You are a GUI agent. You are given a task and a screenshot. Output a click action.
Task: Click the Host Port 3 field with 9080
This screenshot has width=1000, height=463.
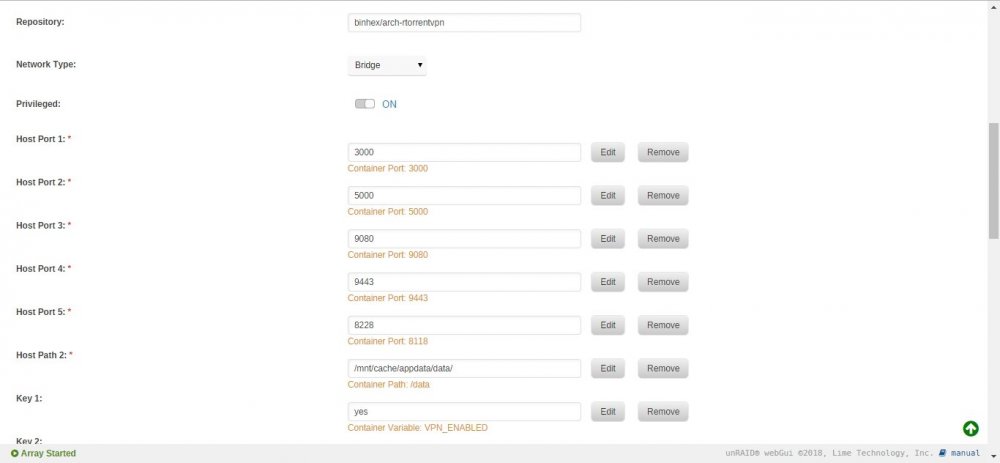click(464, 239)
